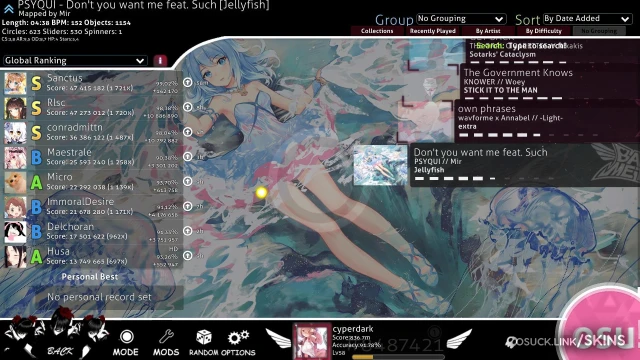Open Delchoran score entry
This screenshot has height=360, width=640.
92,232
